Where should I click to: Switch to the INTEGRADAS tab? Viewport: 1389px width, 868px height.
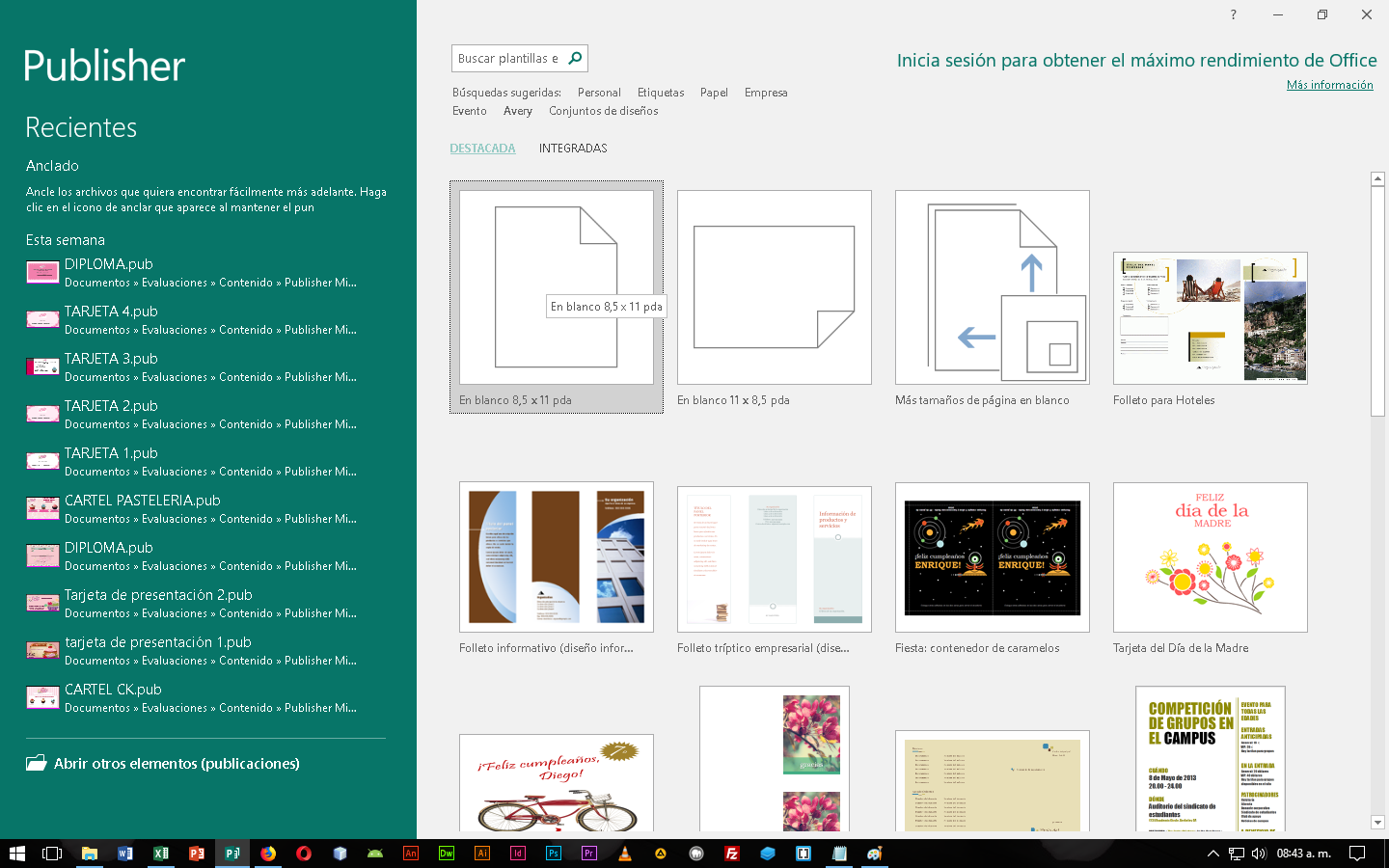click(x=573, y=149)
